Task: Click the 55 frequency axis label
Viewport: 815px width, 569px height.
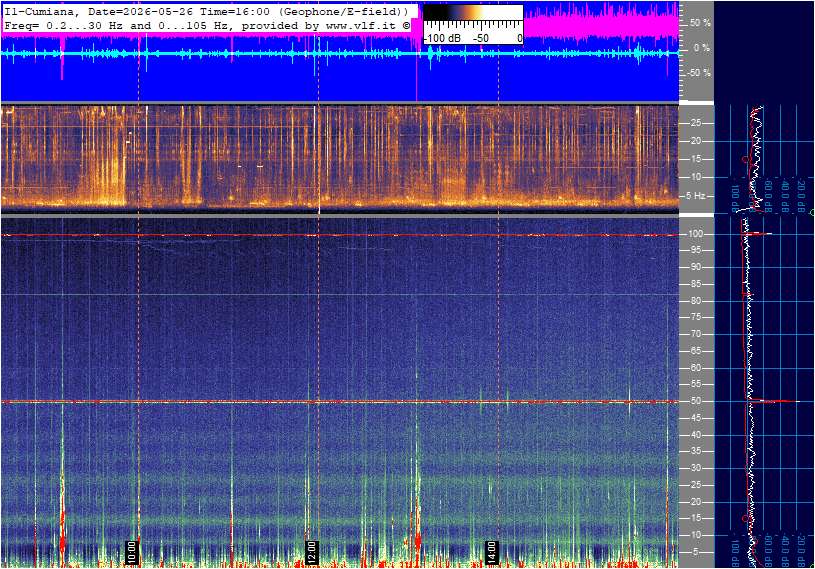Action: click(x=695, y=385)
